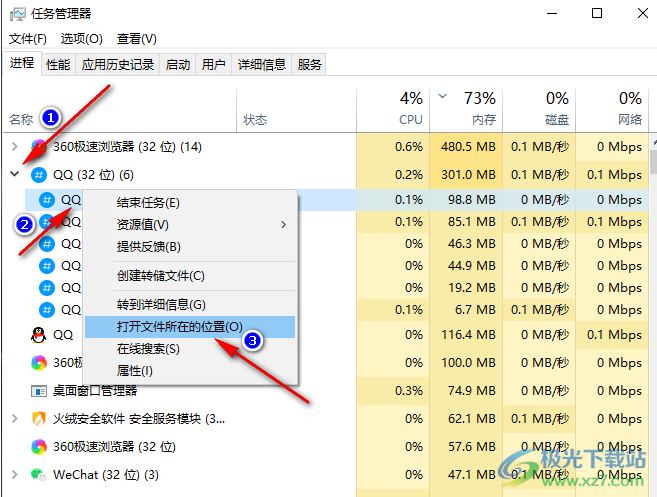Switch to the 服务 tab
The width and height of the screenshot is (657, 497).
pos(309,65)
